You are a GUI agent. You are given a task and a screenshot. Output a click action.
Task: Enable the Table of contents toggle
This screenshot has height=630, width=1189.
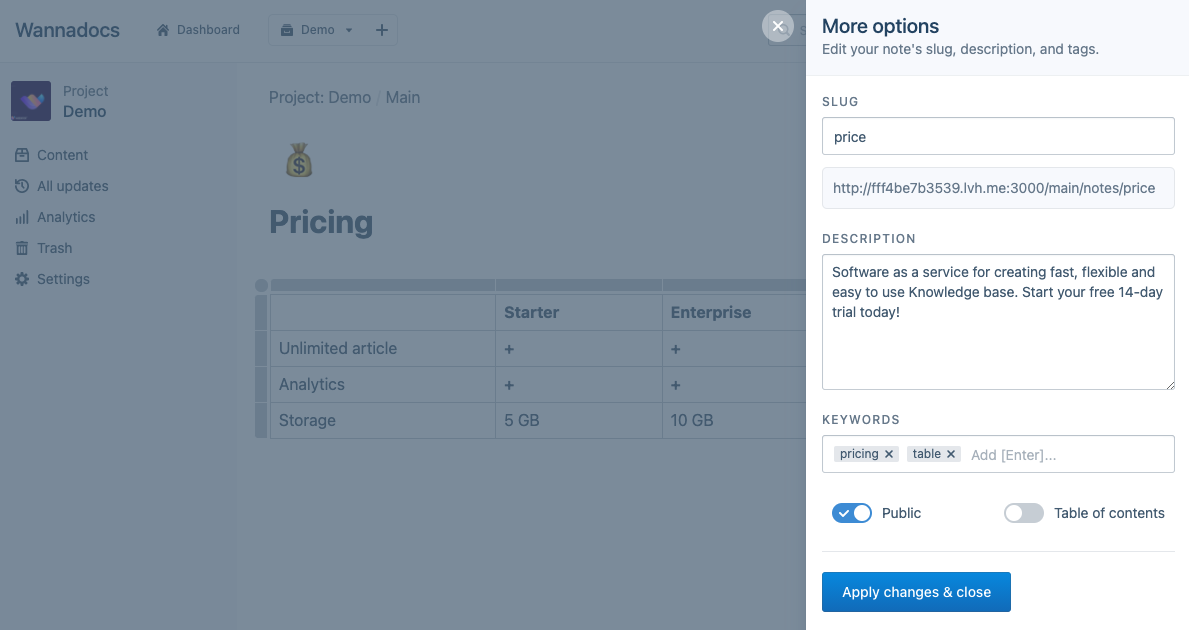[1024, 513]
